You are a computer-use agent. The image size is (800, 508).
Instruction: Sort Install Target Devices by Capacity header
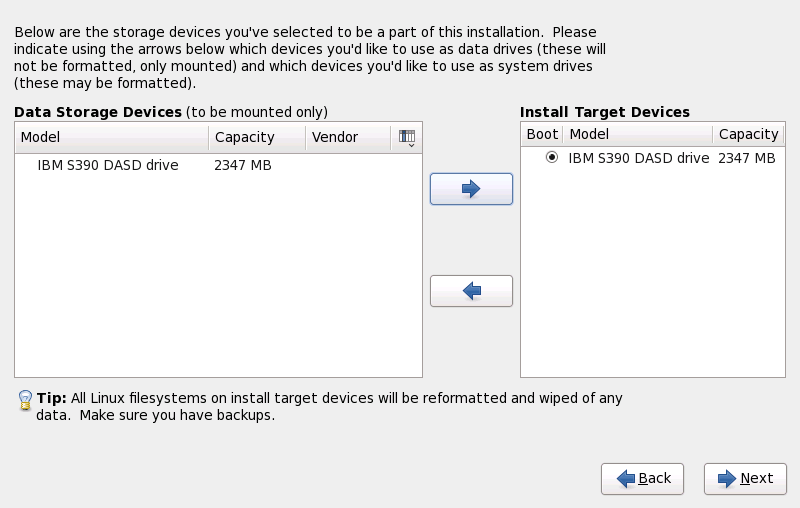(x=747, y=134)
